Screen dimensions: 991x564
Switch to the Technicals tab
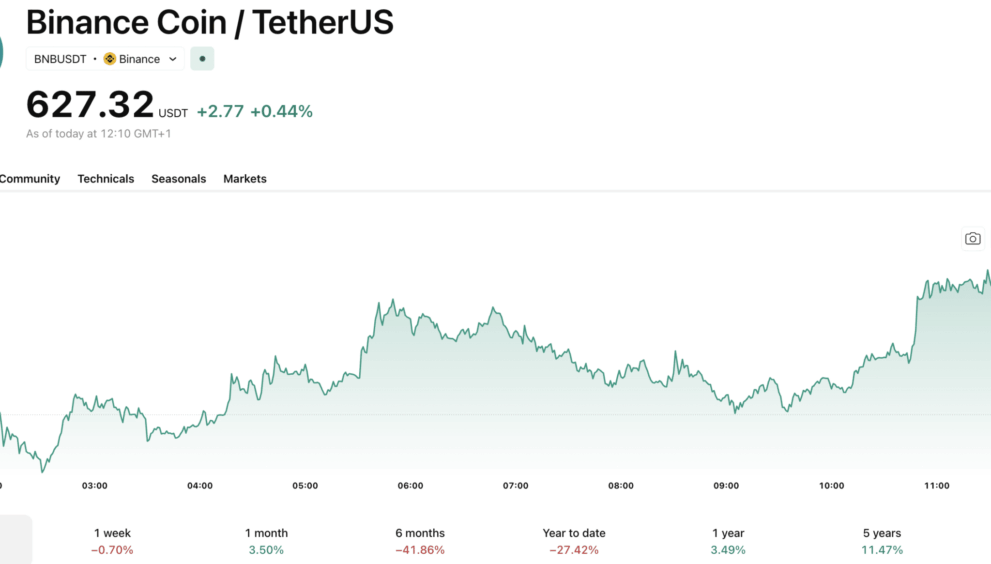(x=105, y=179)
